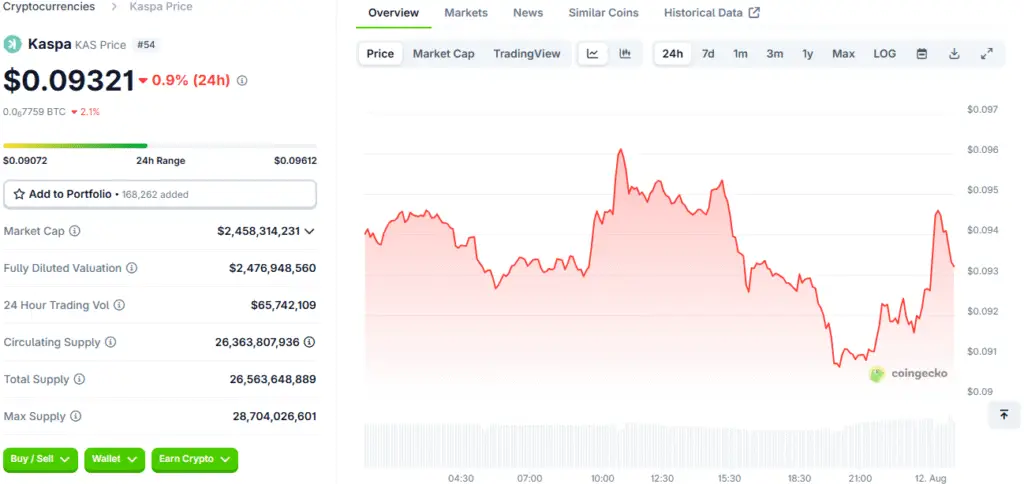Click the Kaspa coin logo
The height and width of the screenshot is (484, 1024).
click(12, 44)
